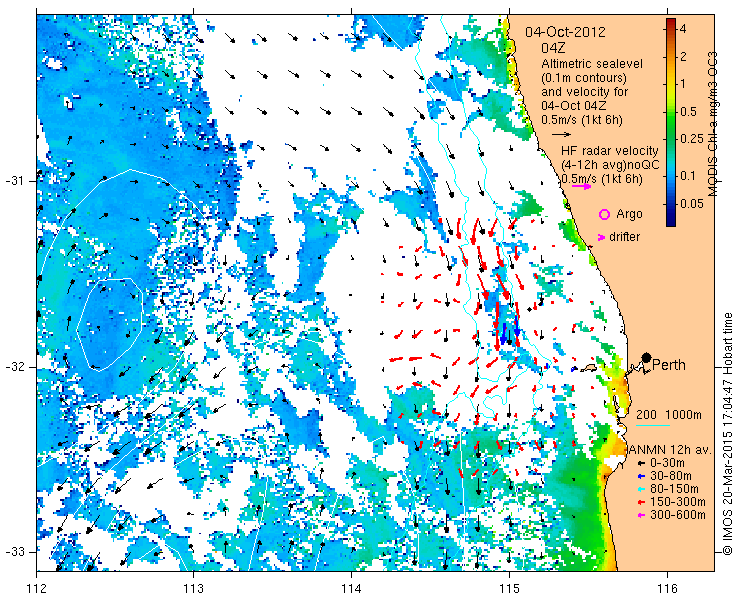Click the '200 1000m' isobath label
This screenshot has width=740, height=600.
pos(669,415)
